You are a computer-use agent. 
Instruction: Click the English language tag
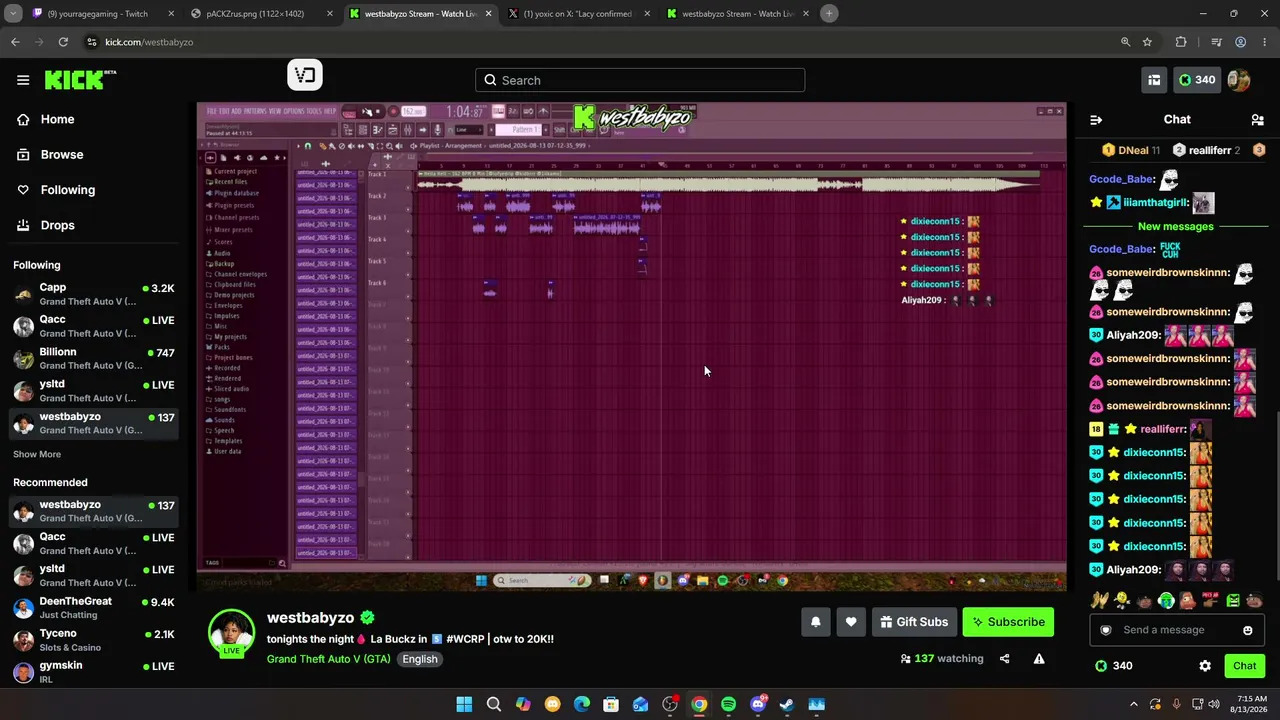point(420,659)
